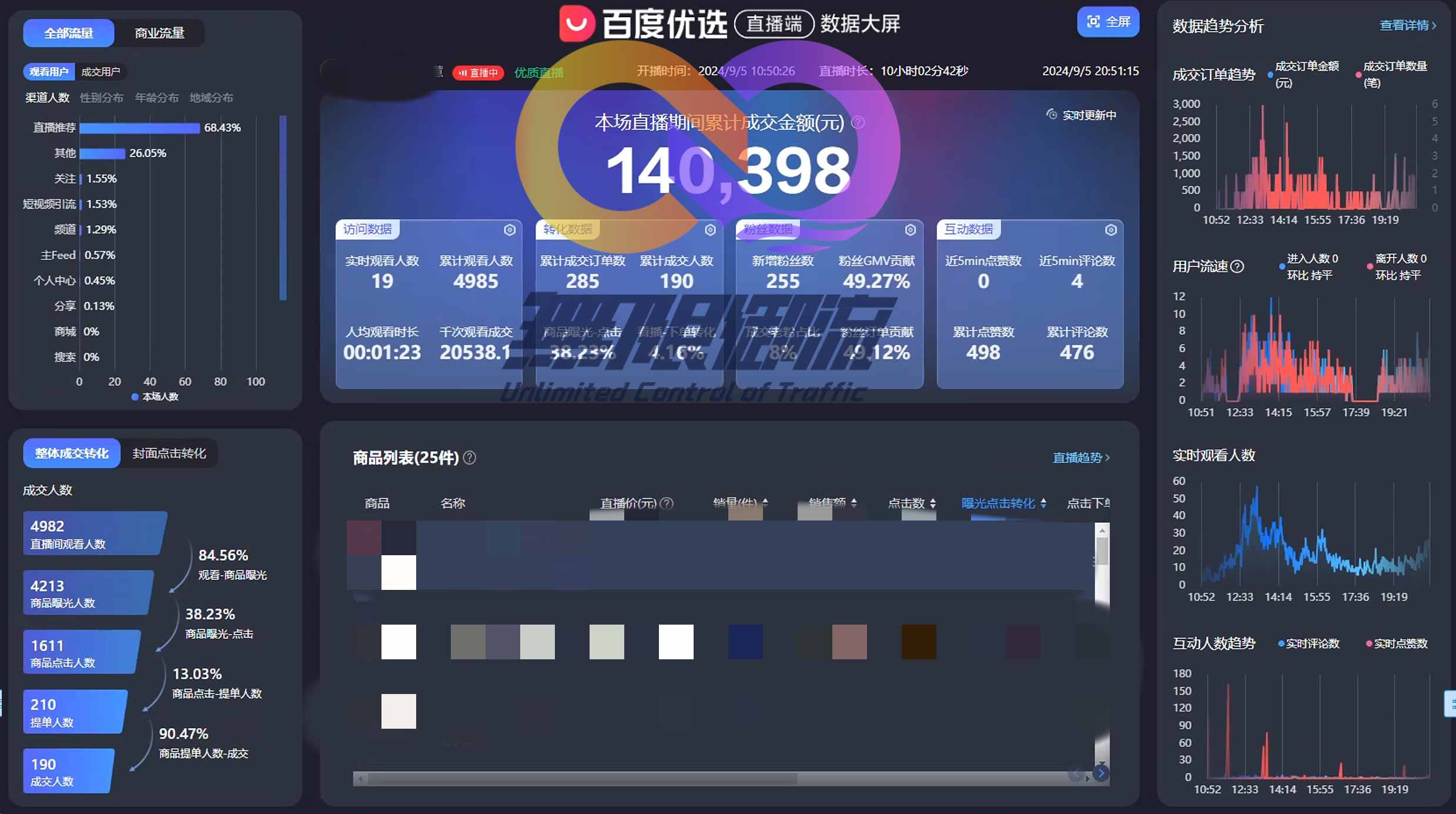Click left arrow of horizontal table scrollbar
Screen dimensions: 1456x814
[360, 779]
